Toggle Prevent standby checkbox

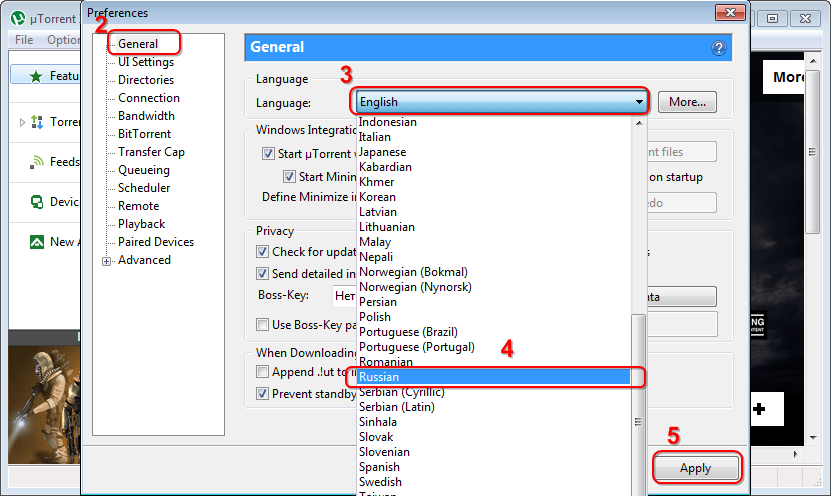[262, 394]
